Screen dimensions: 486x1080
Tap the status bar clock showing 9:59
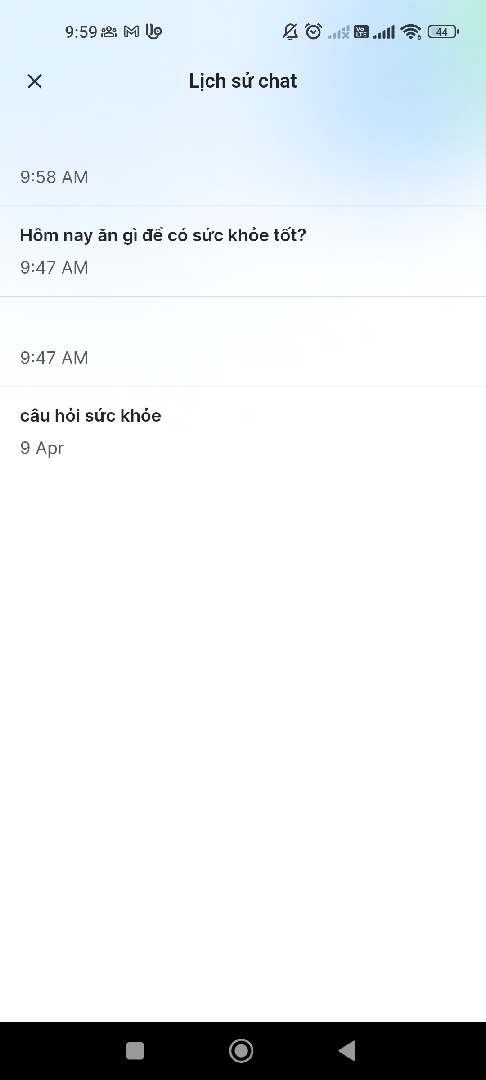coord(81,32)
